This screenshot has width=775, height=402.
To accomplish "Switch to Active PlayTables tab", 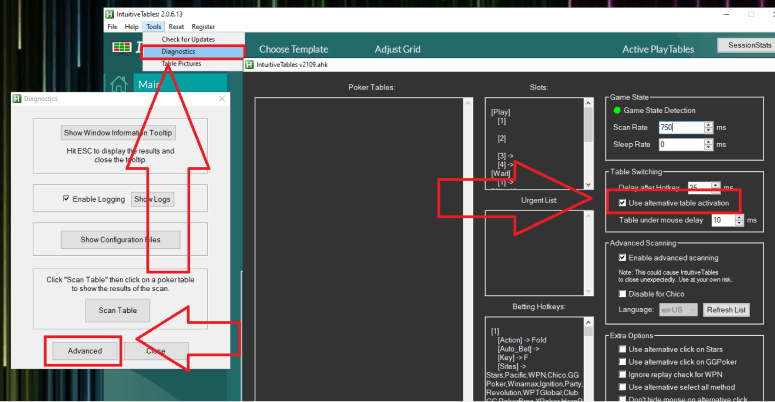I will [x=658, y=49].
